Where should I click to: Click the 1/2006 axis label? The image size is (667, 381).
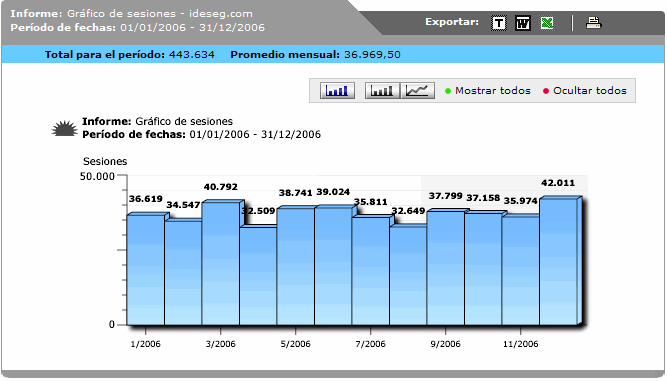click(145, 344)
